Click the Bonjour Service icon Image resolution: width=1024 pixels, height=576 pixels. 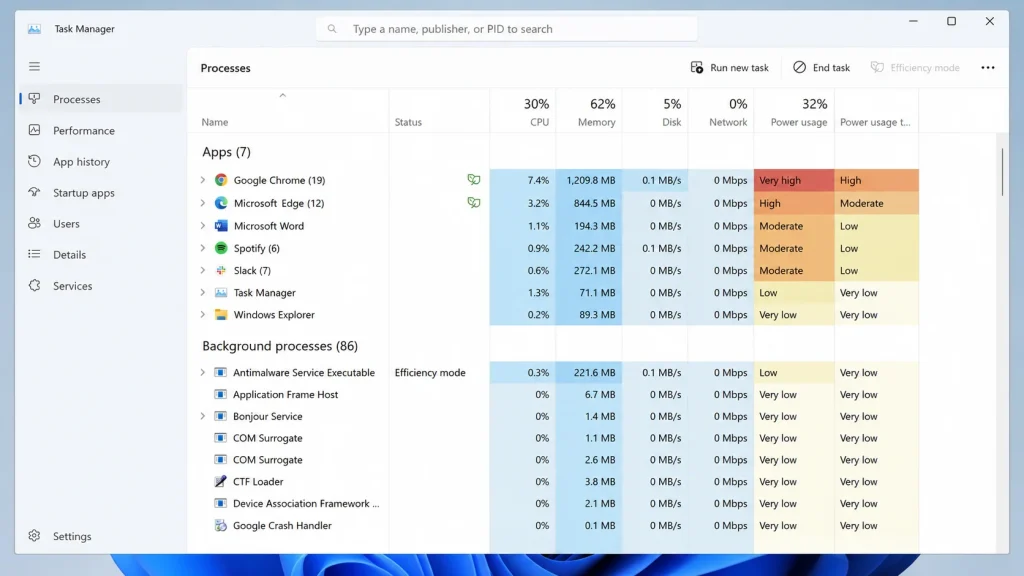coord(220,416)
